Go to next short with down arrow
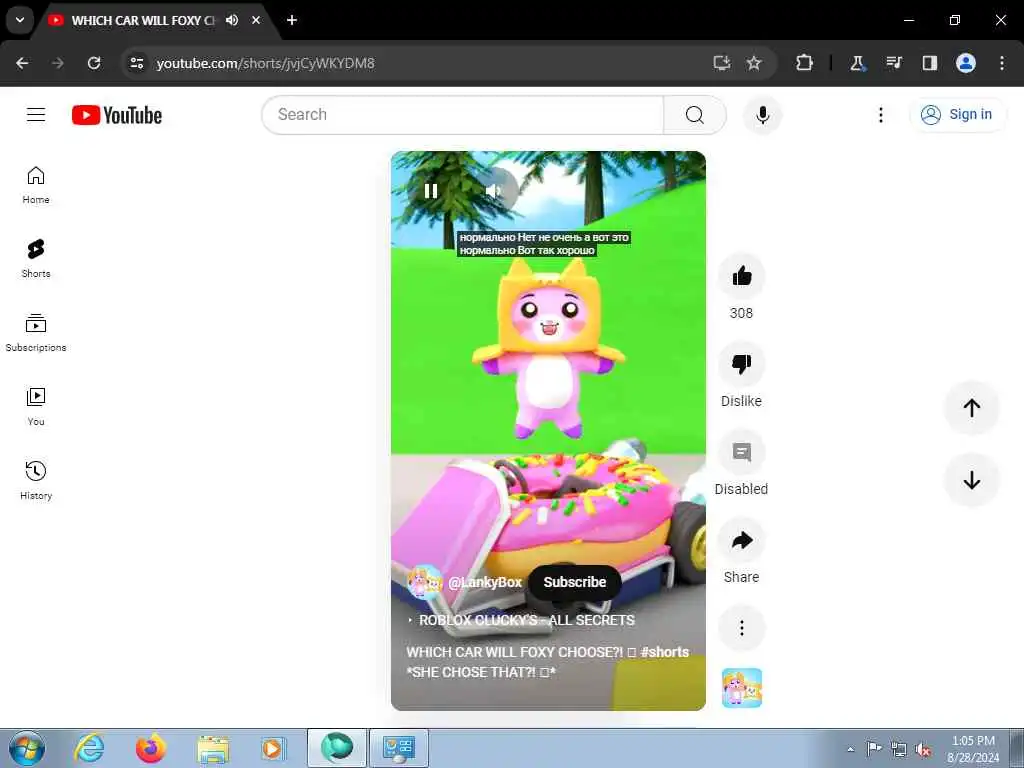Screen dimensions: 1024x768 971,480
